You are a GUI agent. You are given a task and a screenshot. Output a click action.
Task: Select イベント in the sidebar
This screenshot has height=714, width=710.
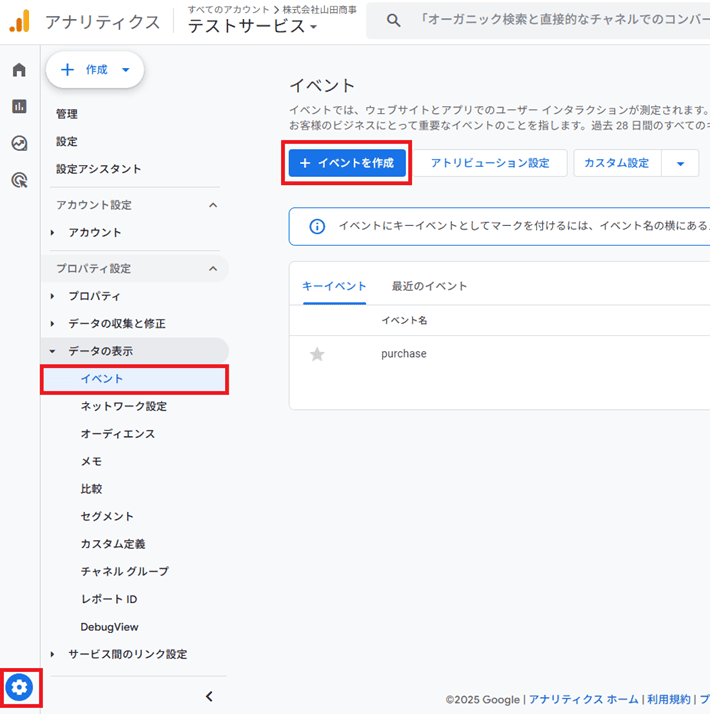[x=134, y=379]
